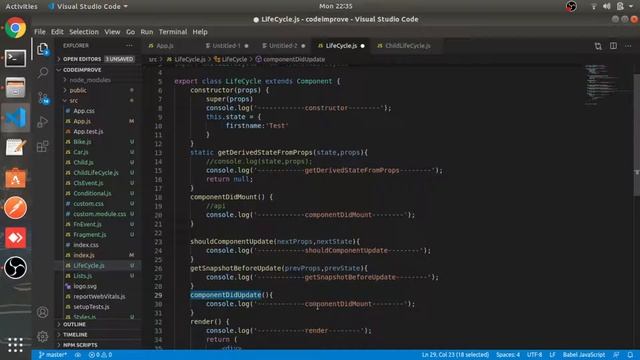Open notifications bell in status bar
This screenshot has height=360, width=640.
click(630, 355)
